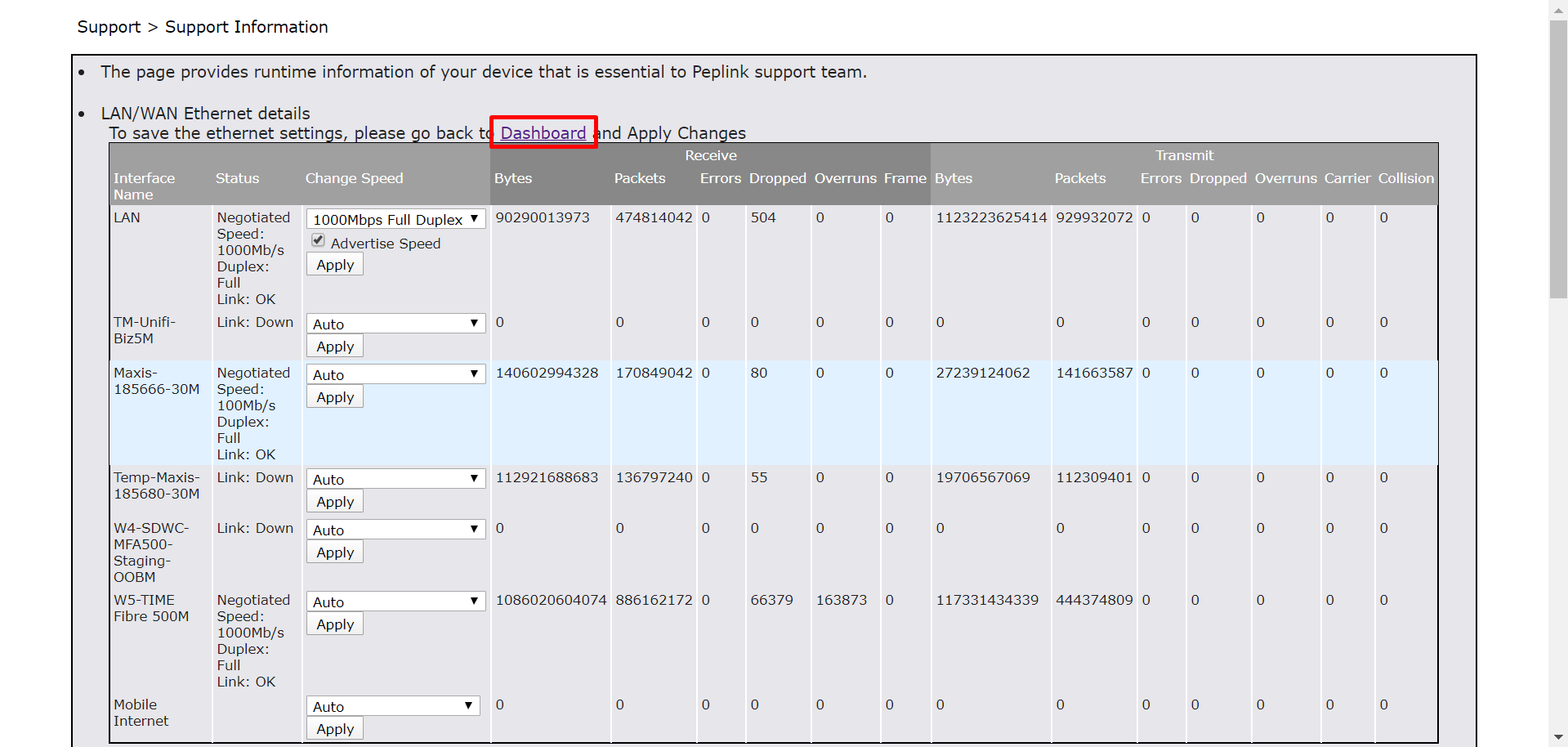
Task: Click Apply for the LAN interface
Action: tap(335, 265)
